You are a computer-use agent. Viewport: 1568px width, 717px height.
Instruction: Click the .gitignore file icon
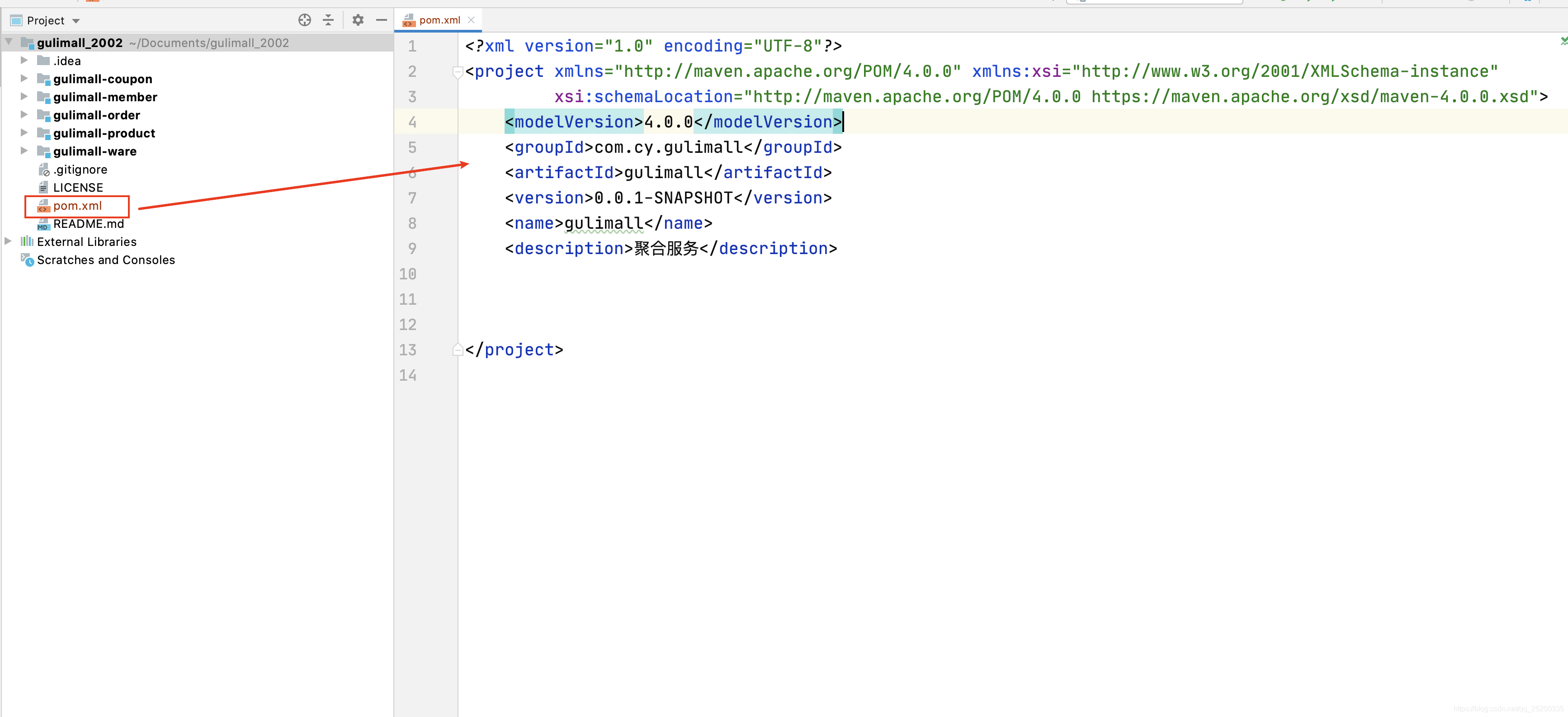tap(43, 169)
